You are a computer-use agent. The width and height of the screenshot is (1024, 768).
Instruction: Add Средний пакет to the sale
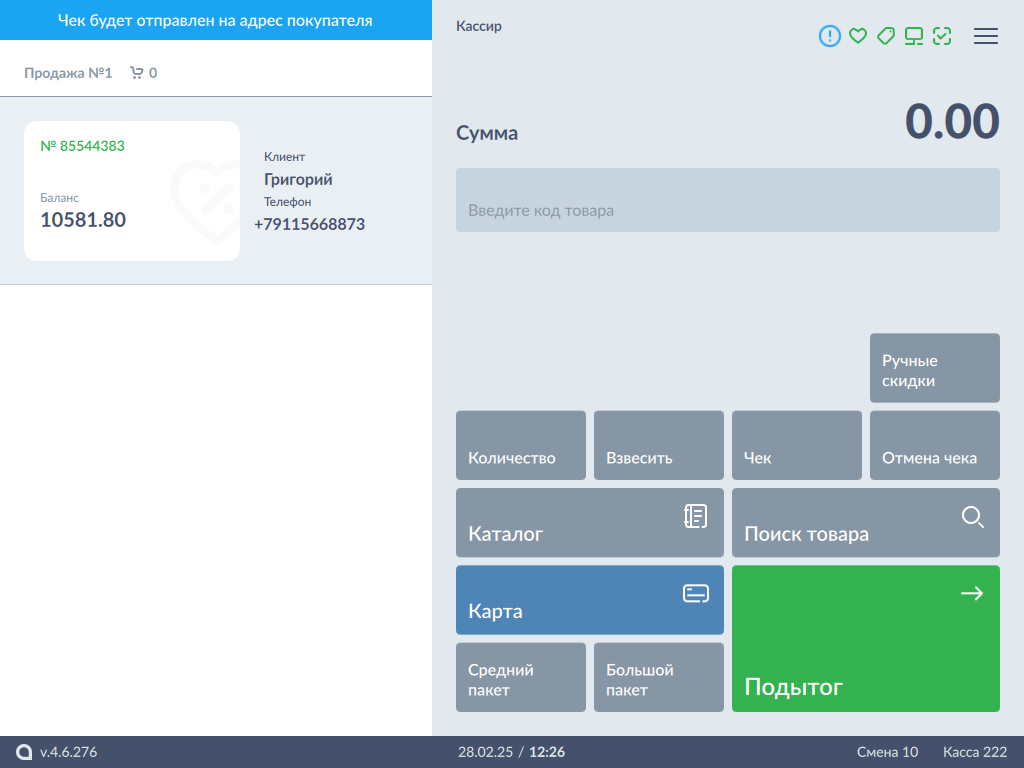click(x=521, y=677)
